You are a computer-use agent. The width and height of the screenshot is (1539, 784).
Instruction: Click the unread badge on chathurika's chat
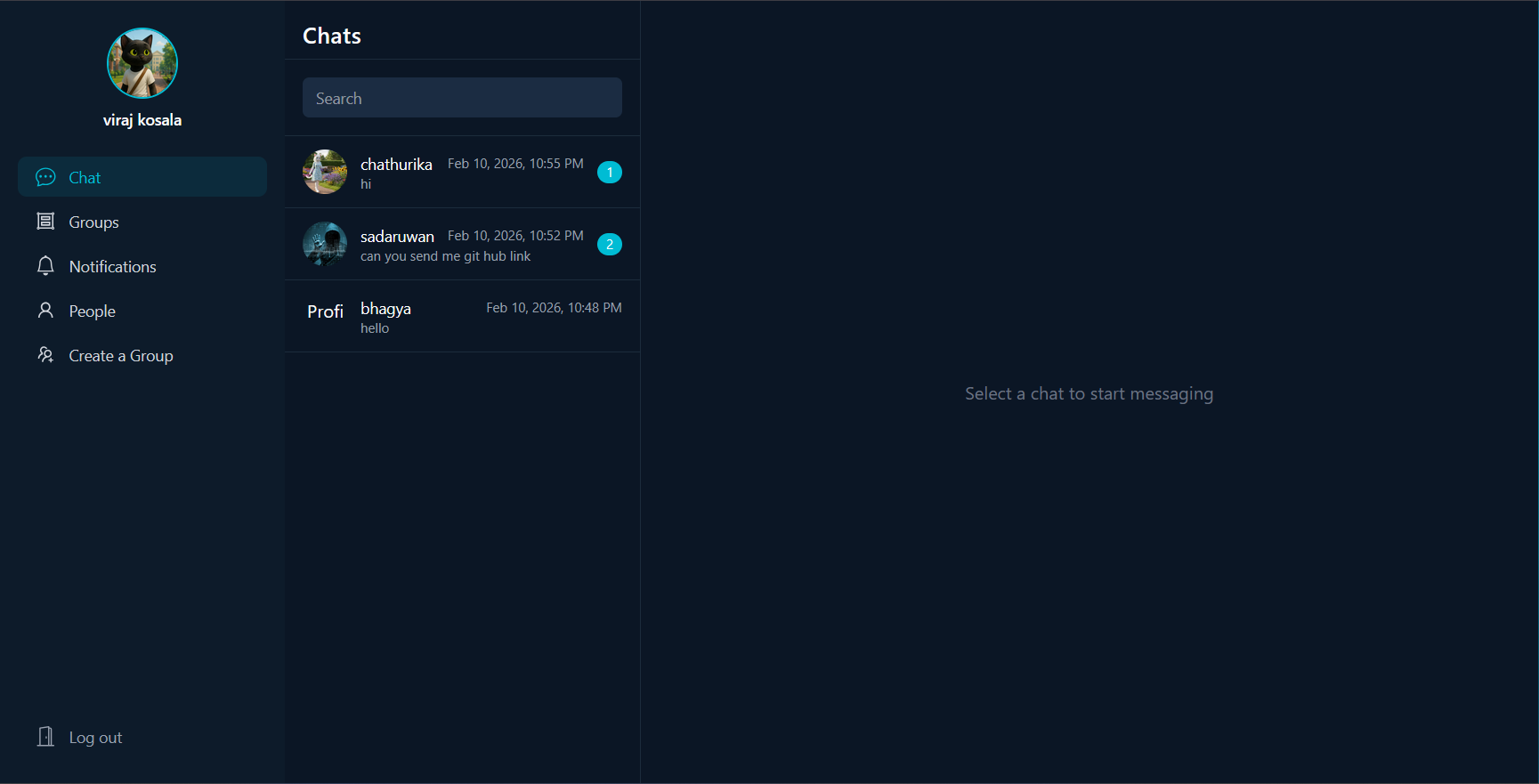click(x=610, y=172)
